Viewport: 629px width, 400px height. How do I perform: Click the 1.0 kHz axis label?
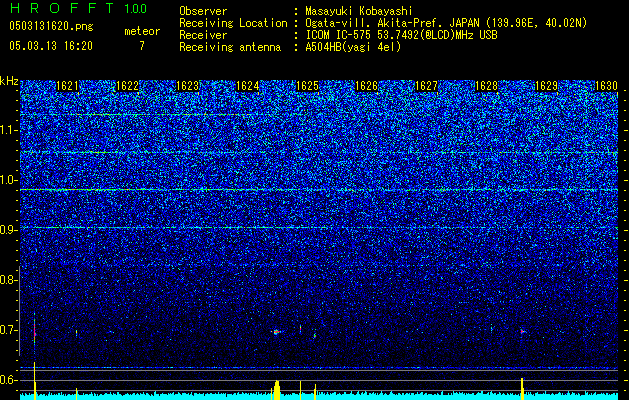tap(9, 180)
